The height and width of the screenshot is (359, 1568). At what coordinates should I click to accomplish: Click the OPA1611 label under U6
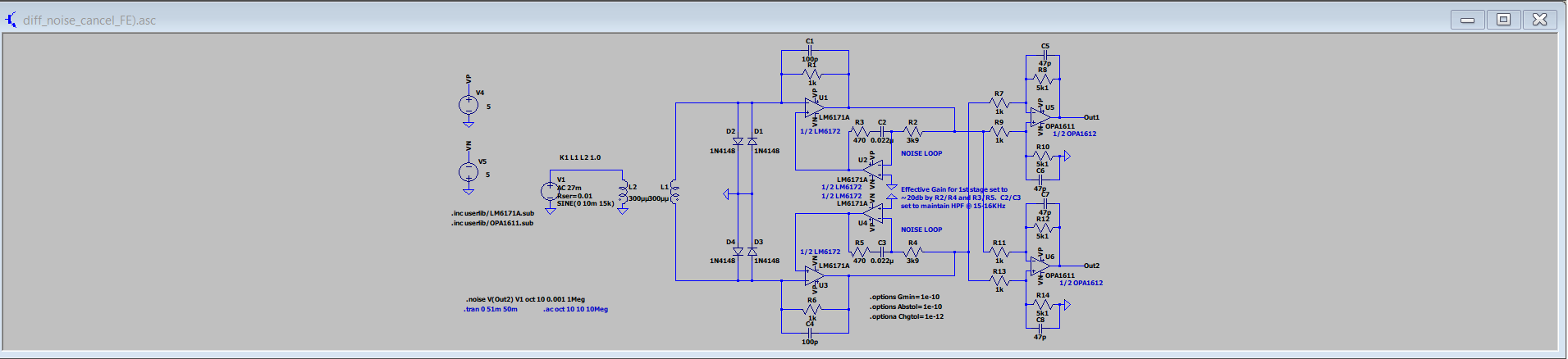click(1060, 275)
